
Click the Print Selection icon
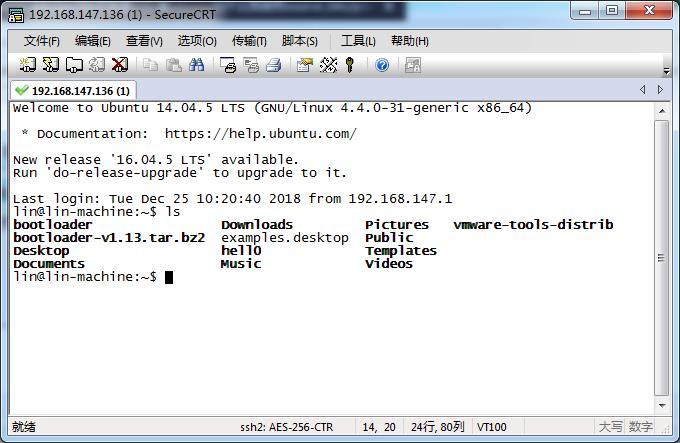[x=251, y=65]
